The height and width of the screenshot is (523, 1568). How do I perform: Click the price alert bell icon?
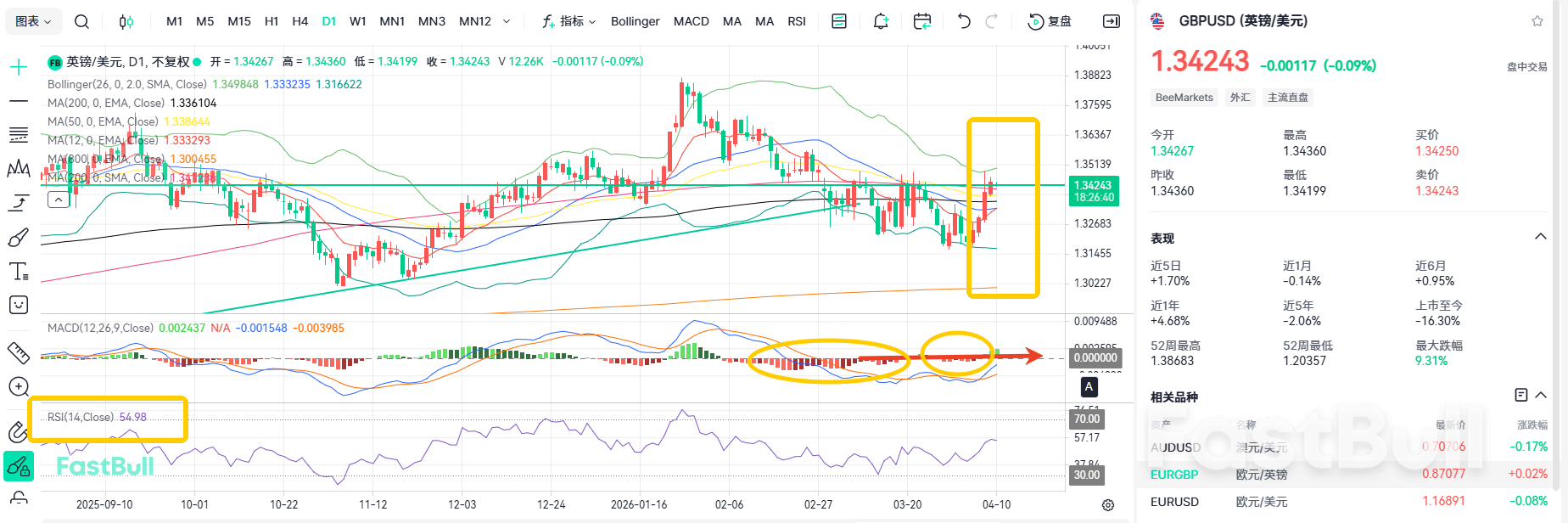[x=881, y=21]
